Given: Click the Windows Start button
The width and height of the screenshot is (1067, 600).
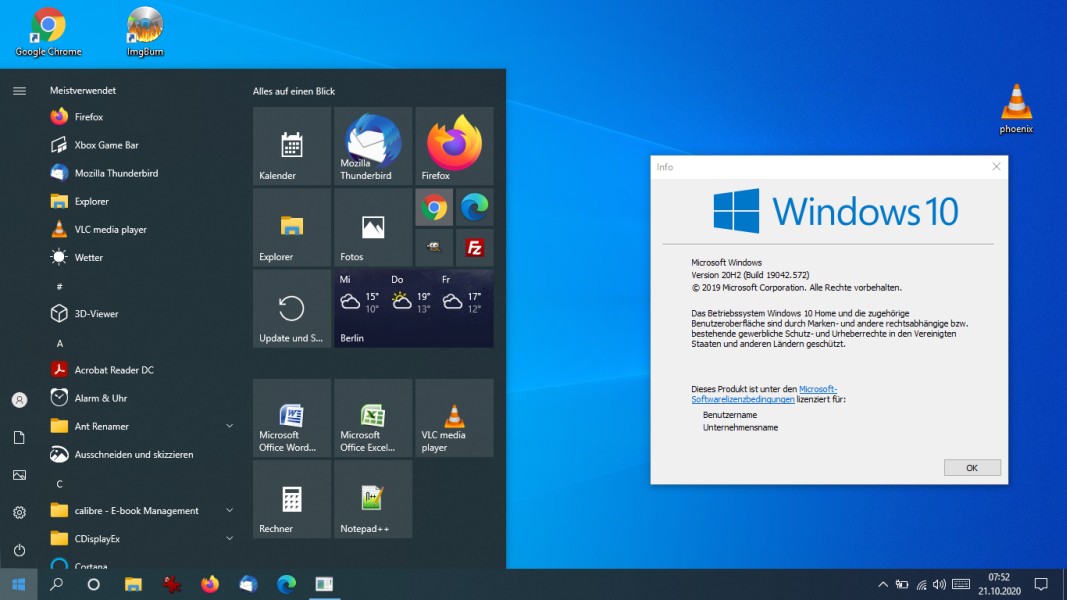Looking at the screenshot, I should (18, 584).
